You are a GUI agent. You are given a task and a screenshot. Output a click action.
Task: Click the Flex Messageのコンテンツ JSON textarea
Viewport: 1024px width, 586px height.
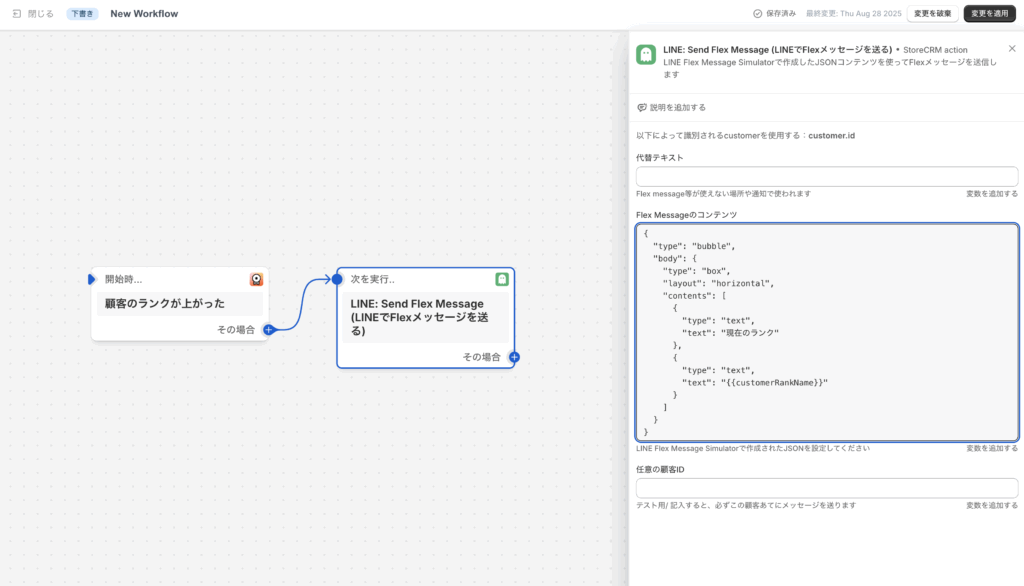point(827,333)
